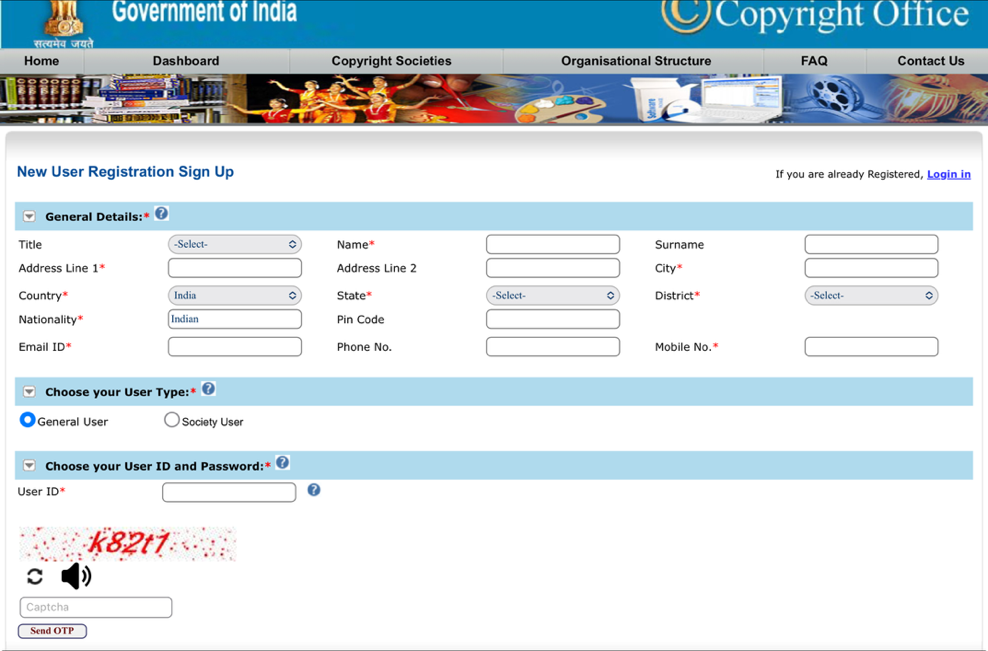Click the Copyright Office logo
Viewport: 988px width, 651px height.
pos(815,15)
